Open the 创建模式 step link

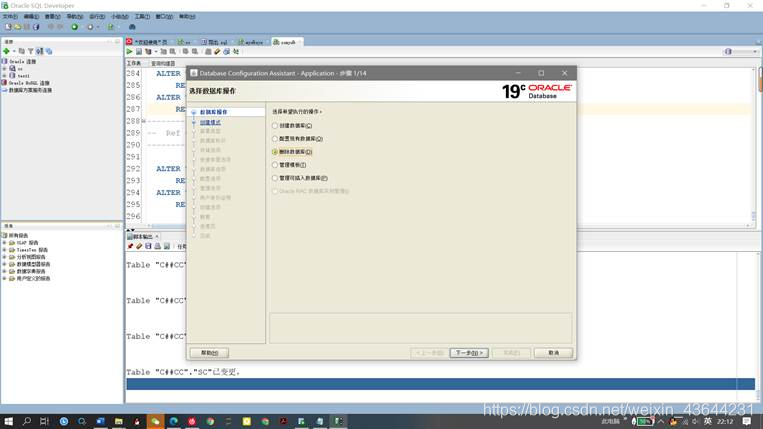point(210,123)
